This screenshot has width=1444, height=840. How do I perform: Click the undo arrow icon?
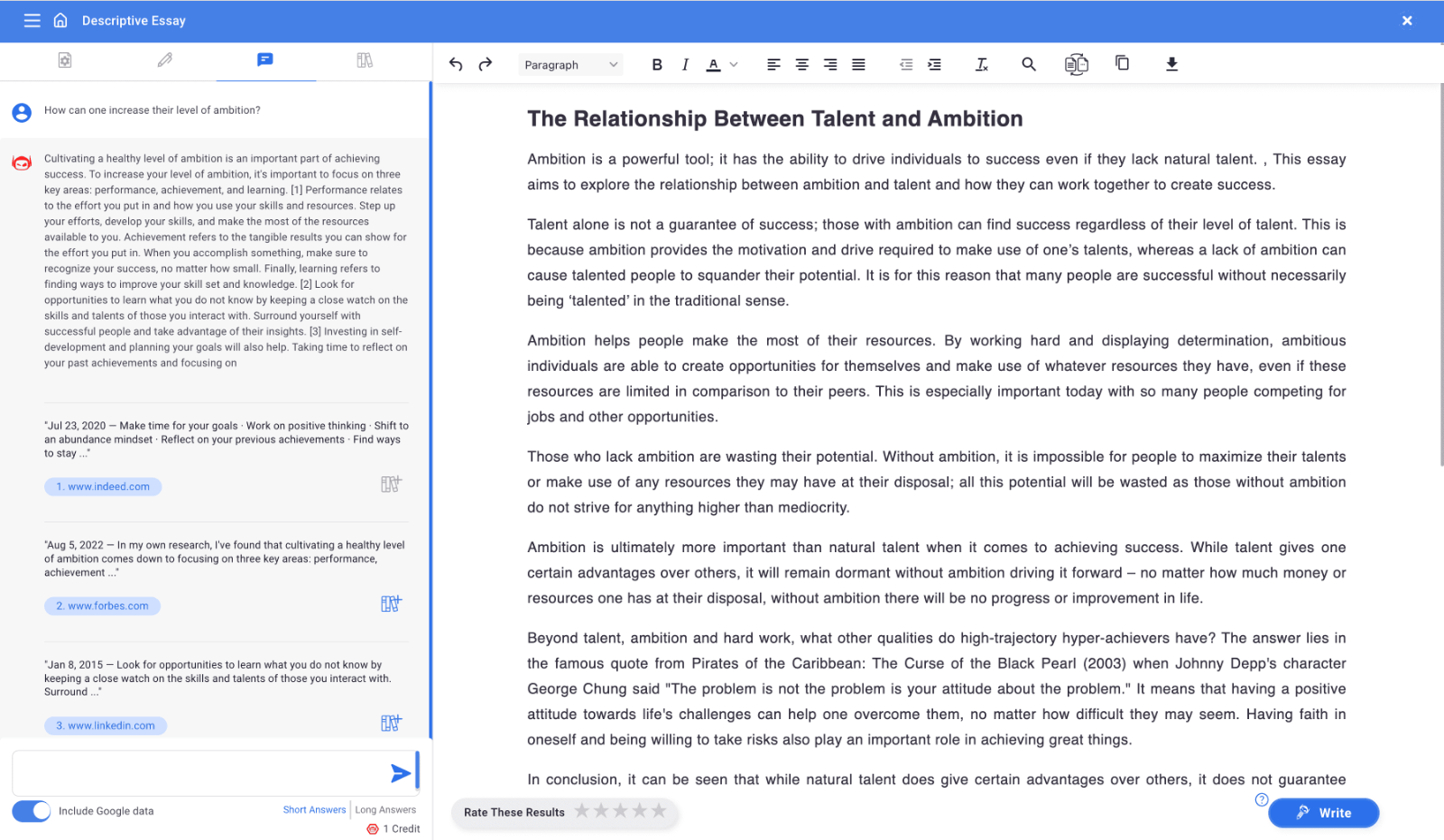456,64
